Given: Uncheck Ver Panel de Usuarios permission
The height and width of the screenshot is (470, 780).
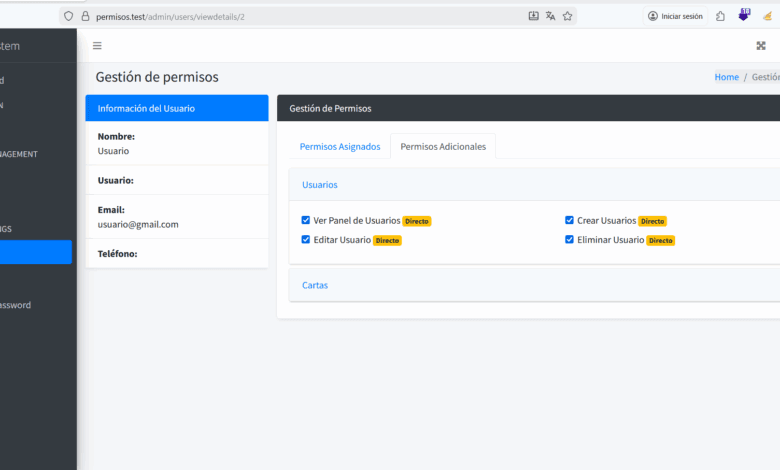Looking at the screenshot, I should [x=306, y=220].
